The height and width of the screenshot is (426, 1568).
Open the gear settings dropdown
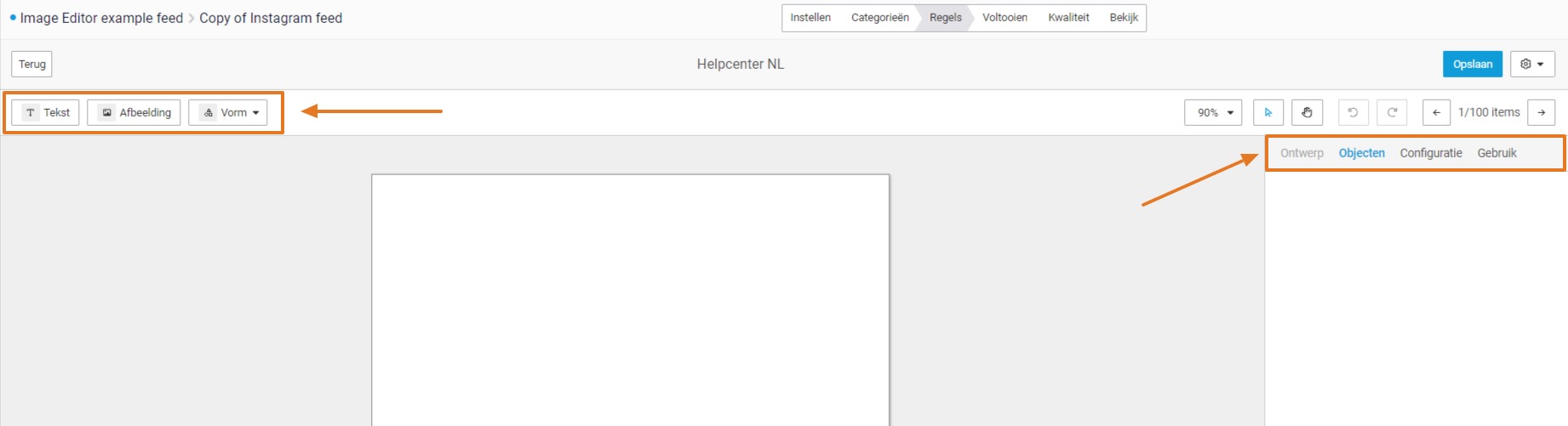[x=1532, y=64]
